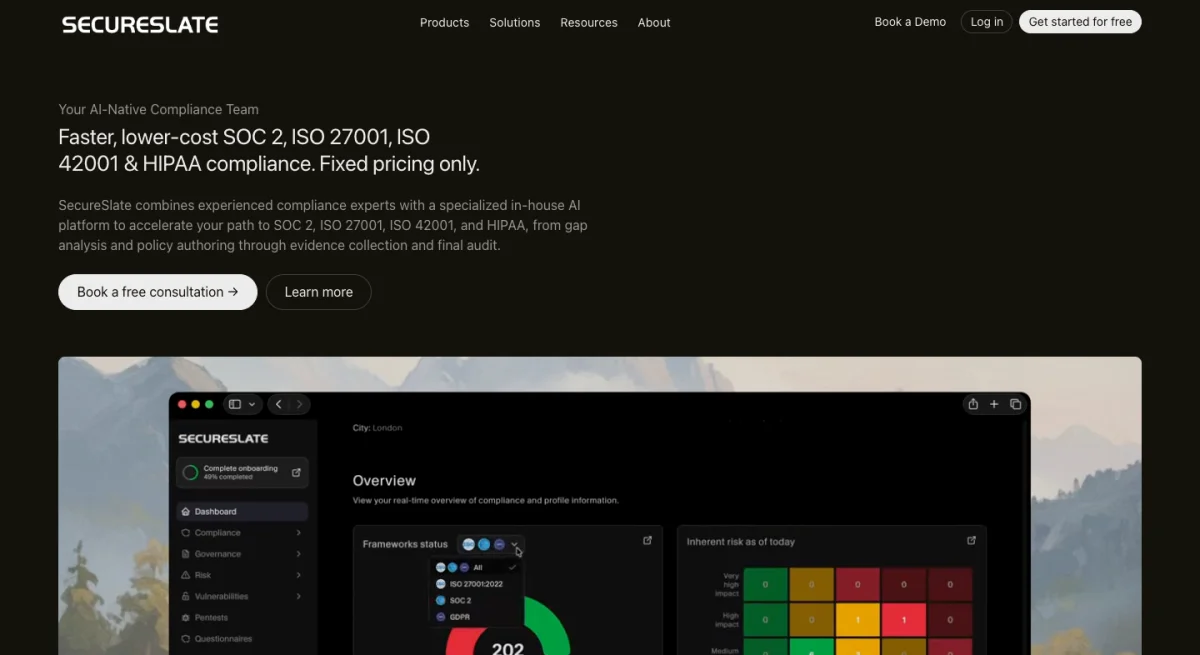Click the yellow High impact cell showing 1
This screenshot has height=655, width=1200.
pos(857,620)
